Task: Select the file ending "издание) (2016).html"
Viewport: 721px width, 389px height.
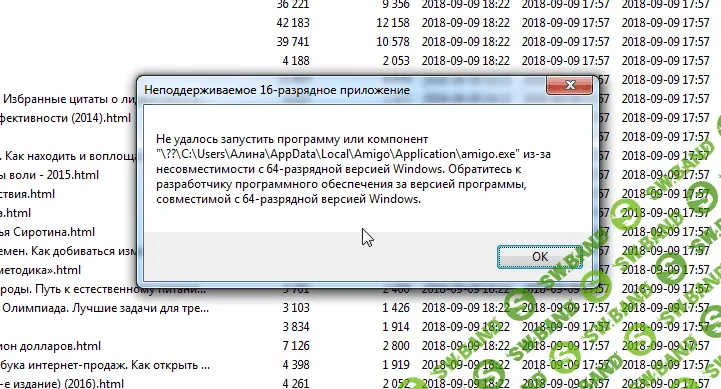Action: click(62, 383)
